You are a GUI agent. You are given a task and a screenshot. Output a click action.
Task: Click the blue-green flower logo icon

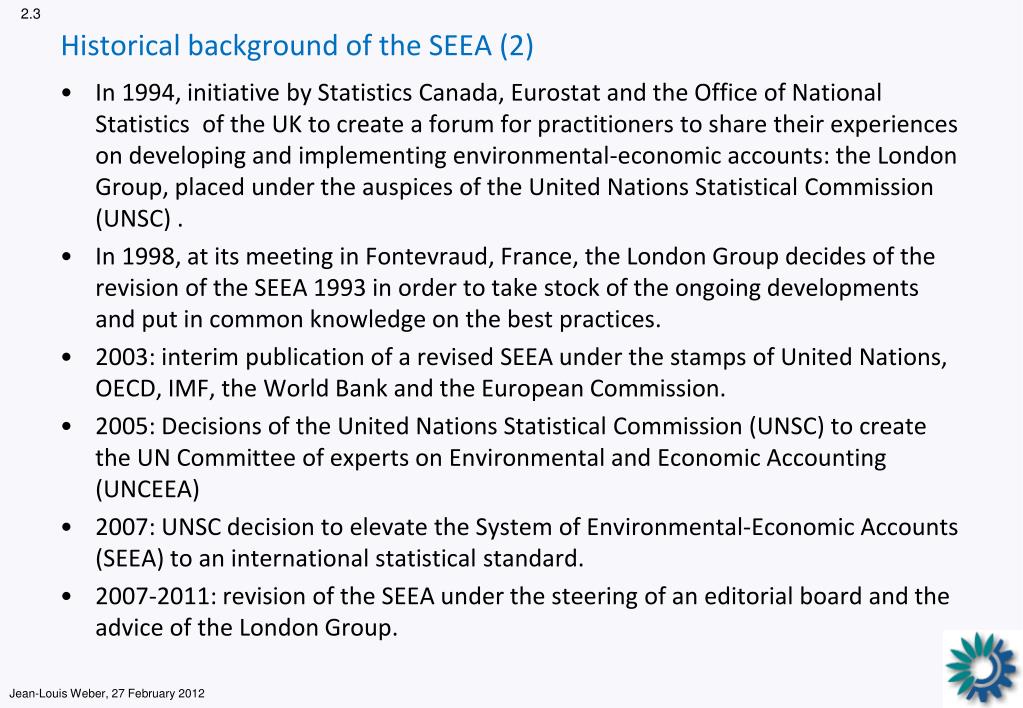coord(982,668)
